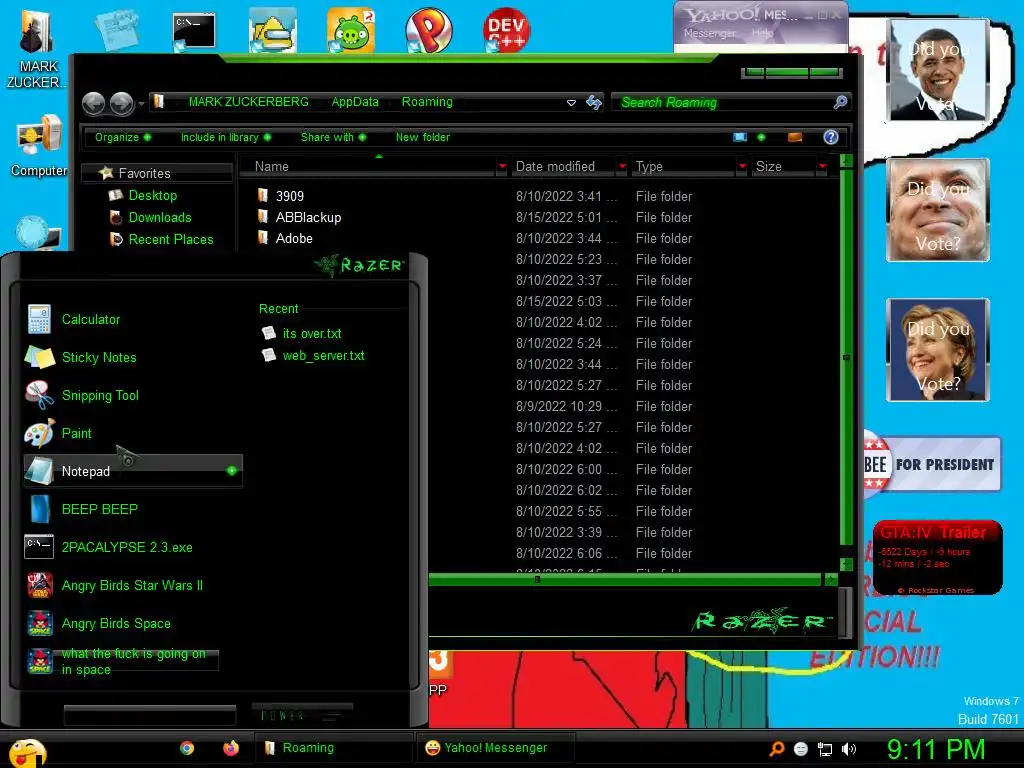This screenshot has height=768, width=1024.
Task: Select the Adobe folder
Action: 294,238
